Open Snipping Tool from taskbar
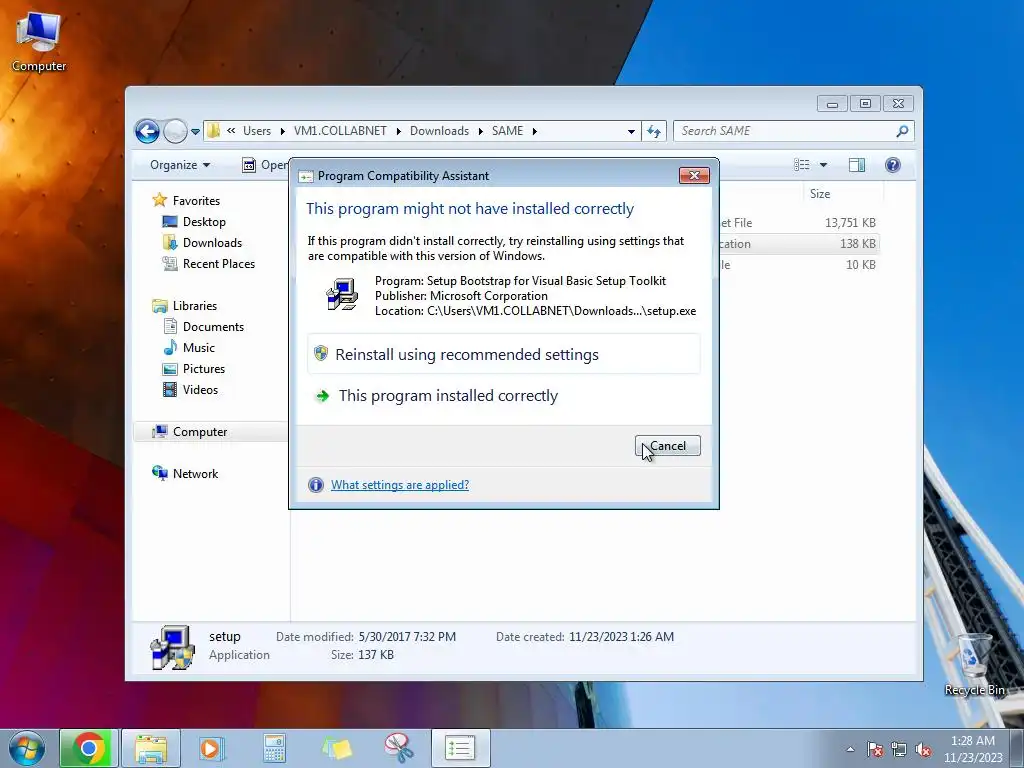The width and height of the screenshot is (1024, 768). coord(398,748)
